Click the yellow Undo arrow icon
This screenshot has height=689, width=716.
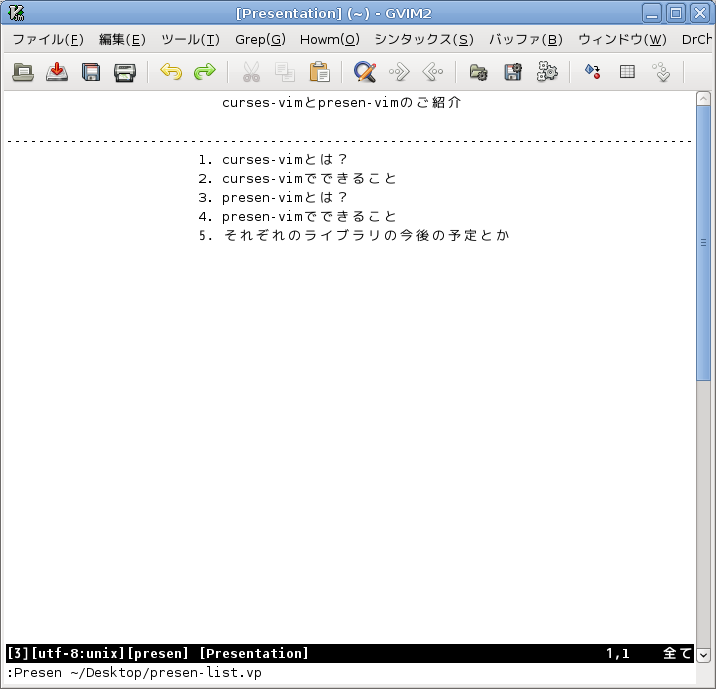click(x=171, y=72)
